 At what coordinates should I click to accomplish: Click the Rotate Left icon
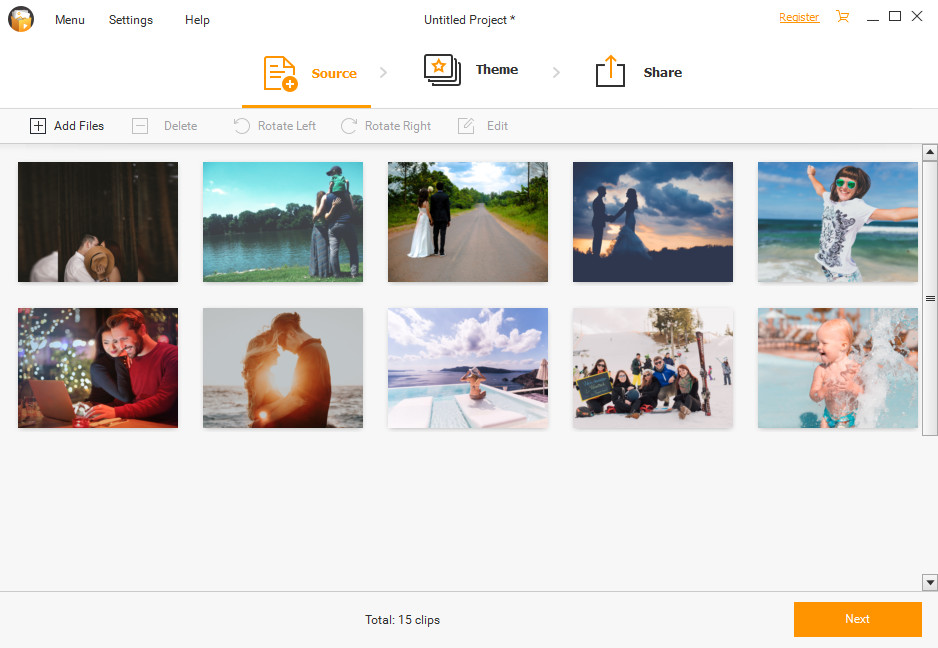pos(241,126)
